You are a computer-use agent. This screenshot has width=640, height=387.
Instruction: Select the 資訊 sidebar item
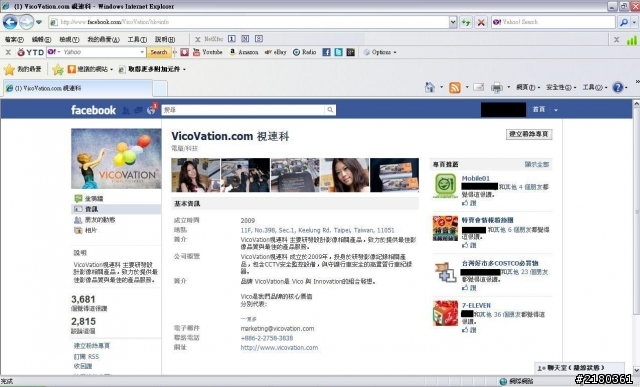click(x=116, y=209)
